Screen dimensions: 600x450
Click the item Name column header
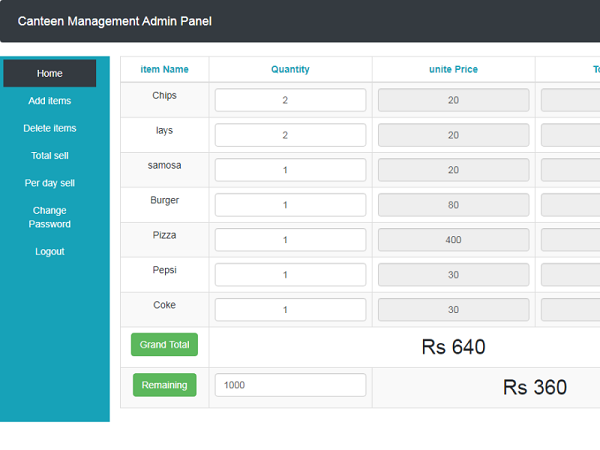(x=165, y=69)
